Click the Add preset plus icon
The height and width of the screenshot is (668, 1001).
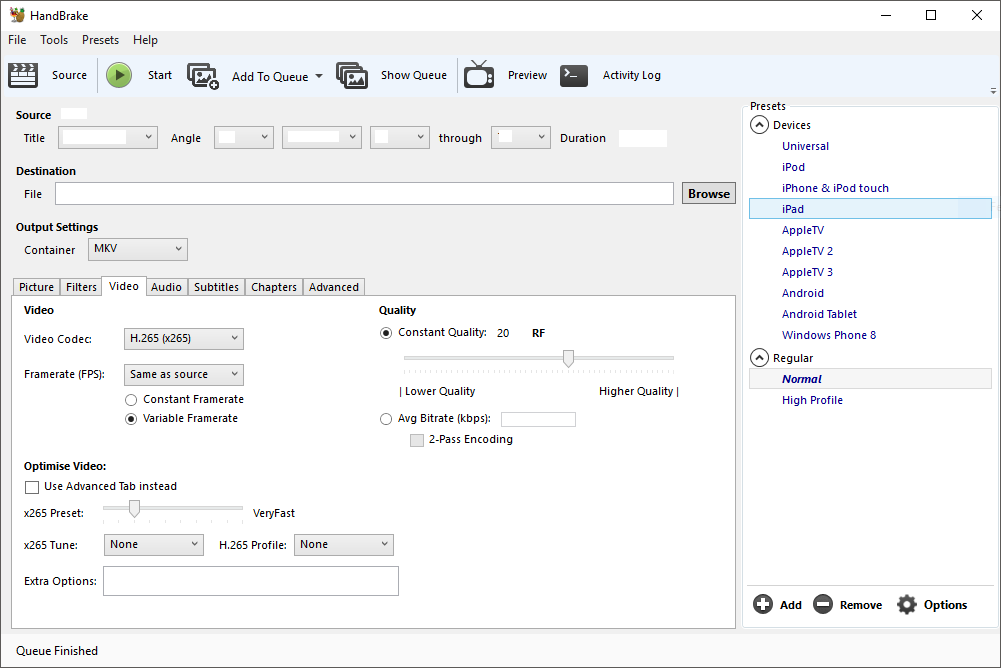(762, 604)
